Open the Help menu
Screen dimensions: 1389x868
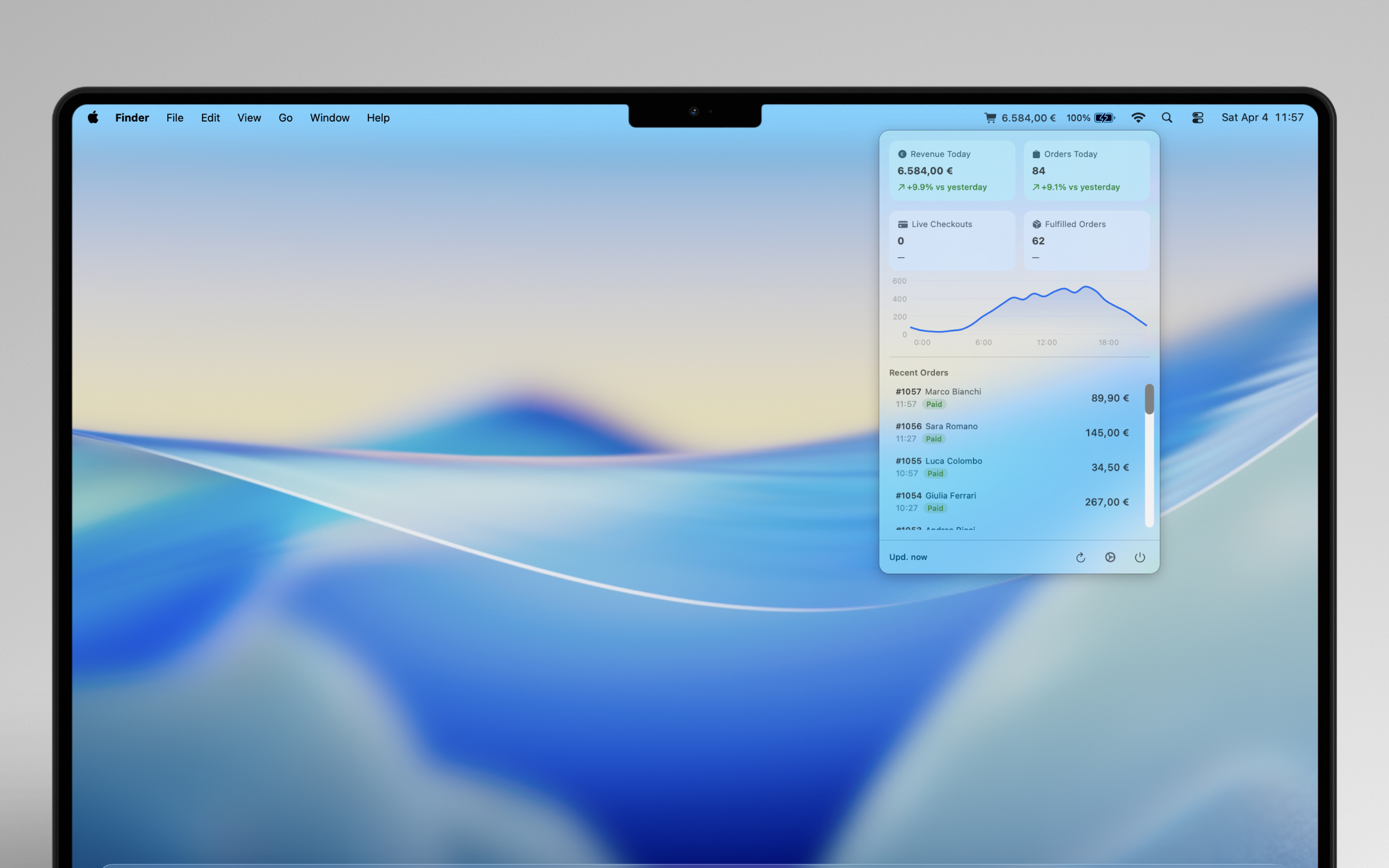(x=378, y=118)
